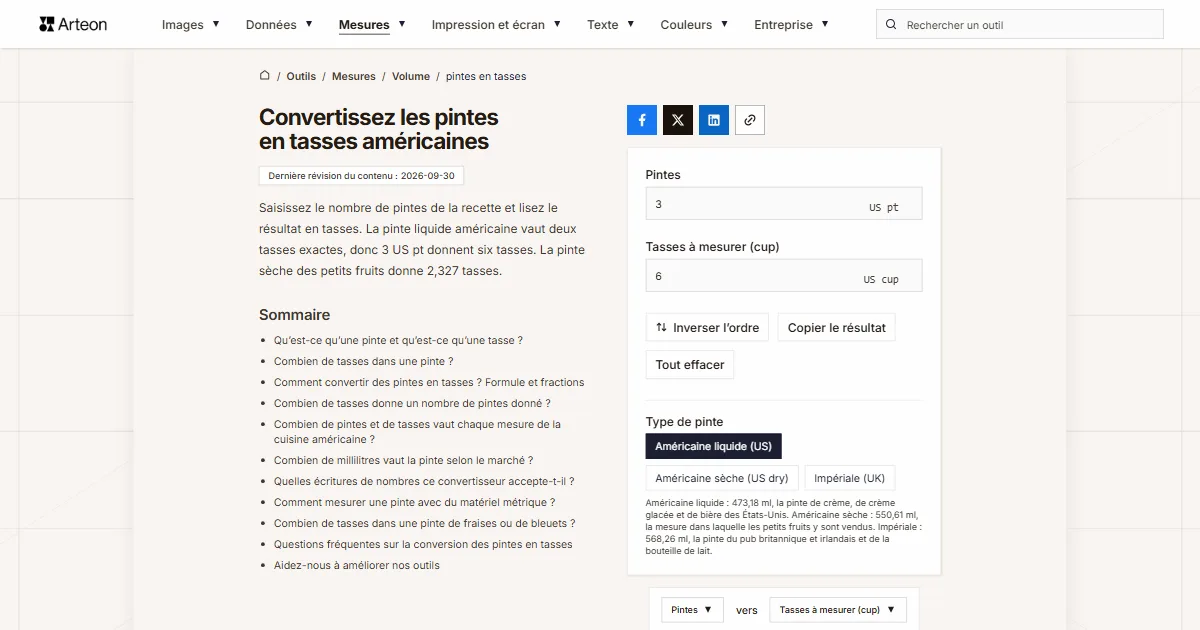
Task: Click Tout effacer button
Action: (x=690, y=365)
